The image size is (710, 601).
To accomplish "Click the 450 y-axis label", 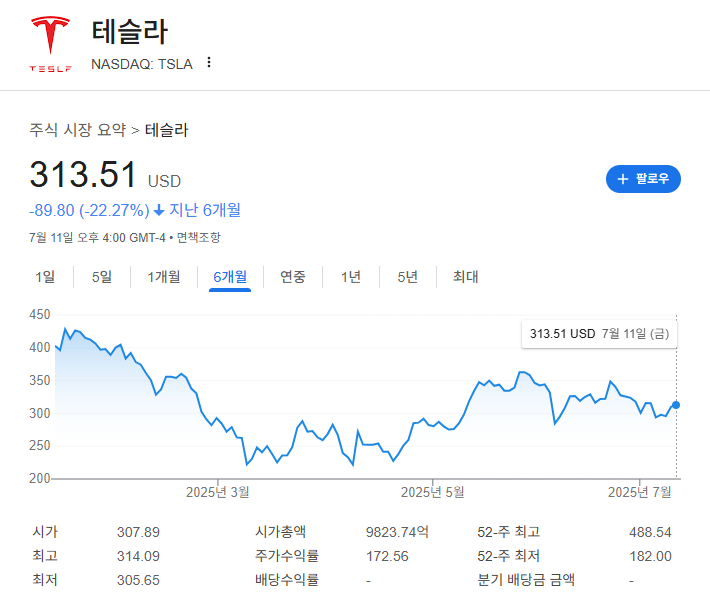I will pyautogui.click(x=40, y=314).
